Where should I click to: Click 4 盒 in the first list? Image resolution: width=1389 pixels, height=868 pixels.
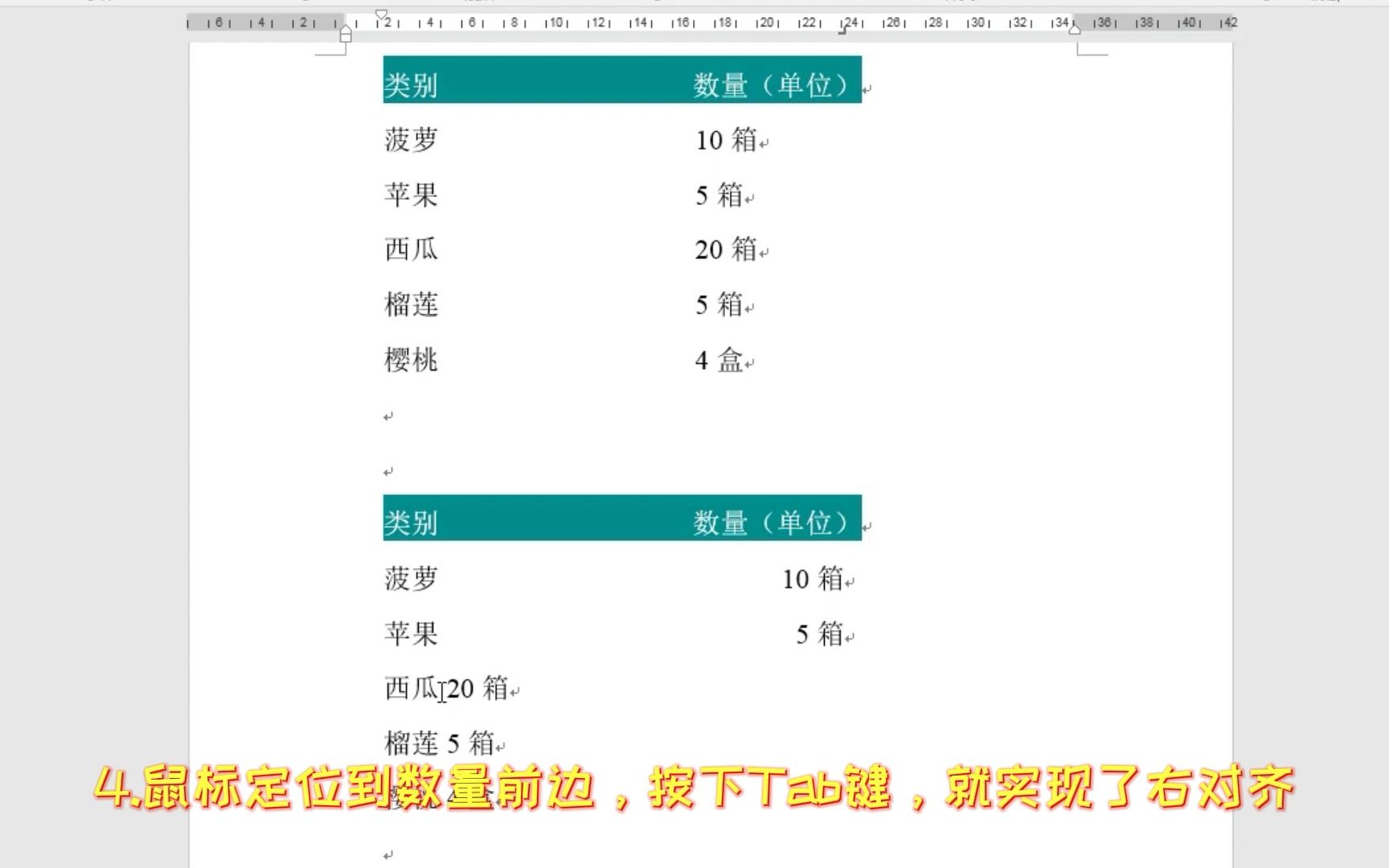(x=719, y=360)
